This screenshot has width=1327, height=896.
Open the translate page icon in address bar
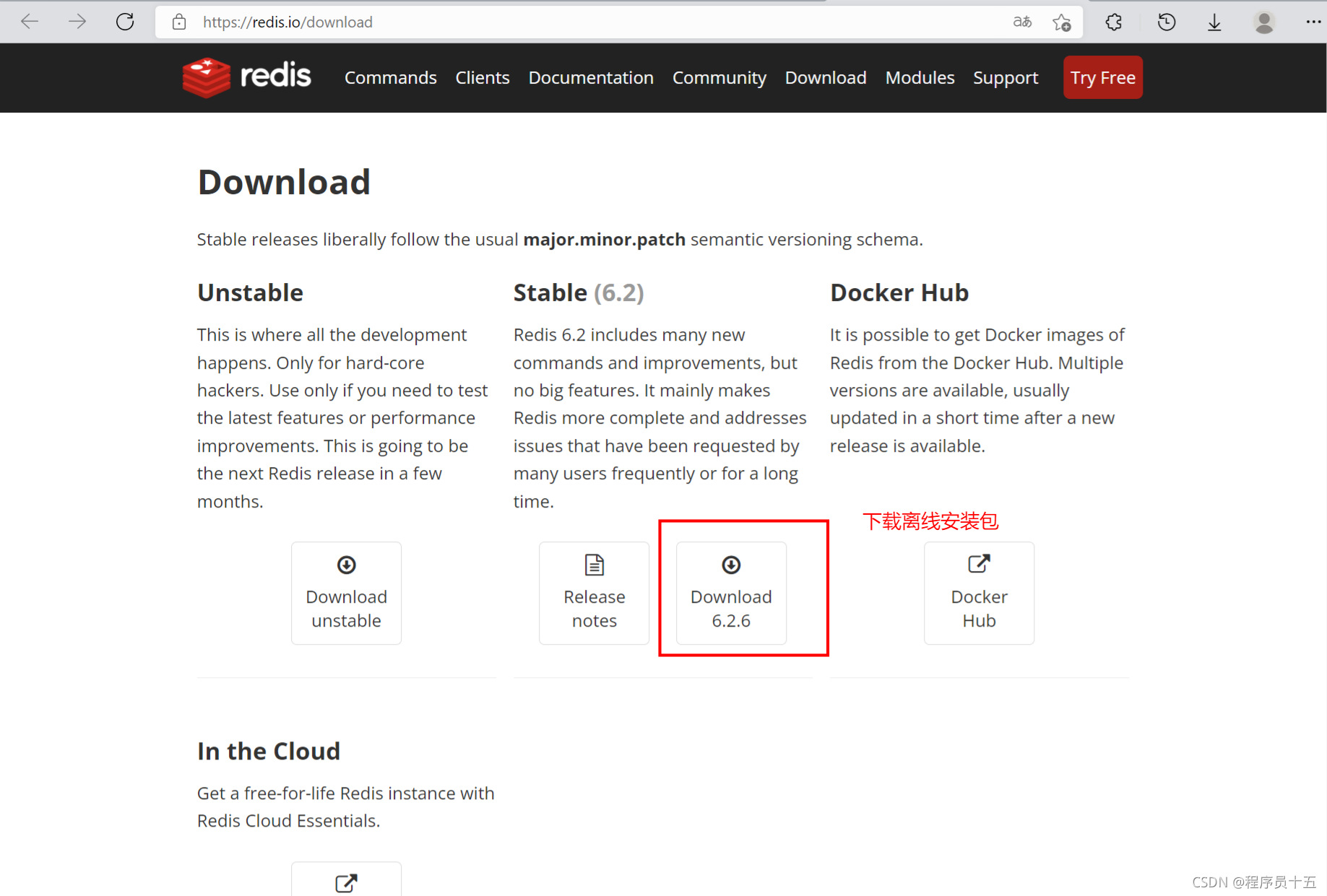[x=1022, y=22]
